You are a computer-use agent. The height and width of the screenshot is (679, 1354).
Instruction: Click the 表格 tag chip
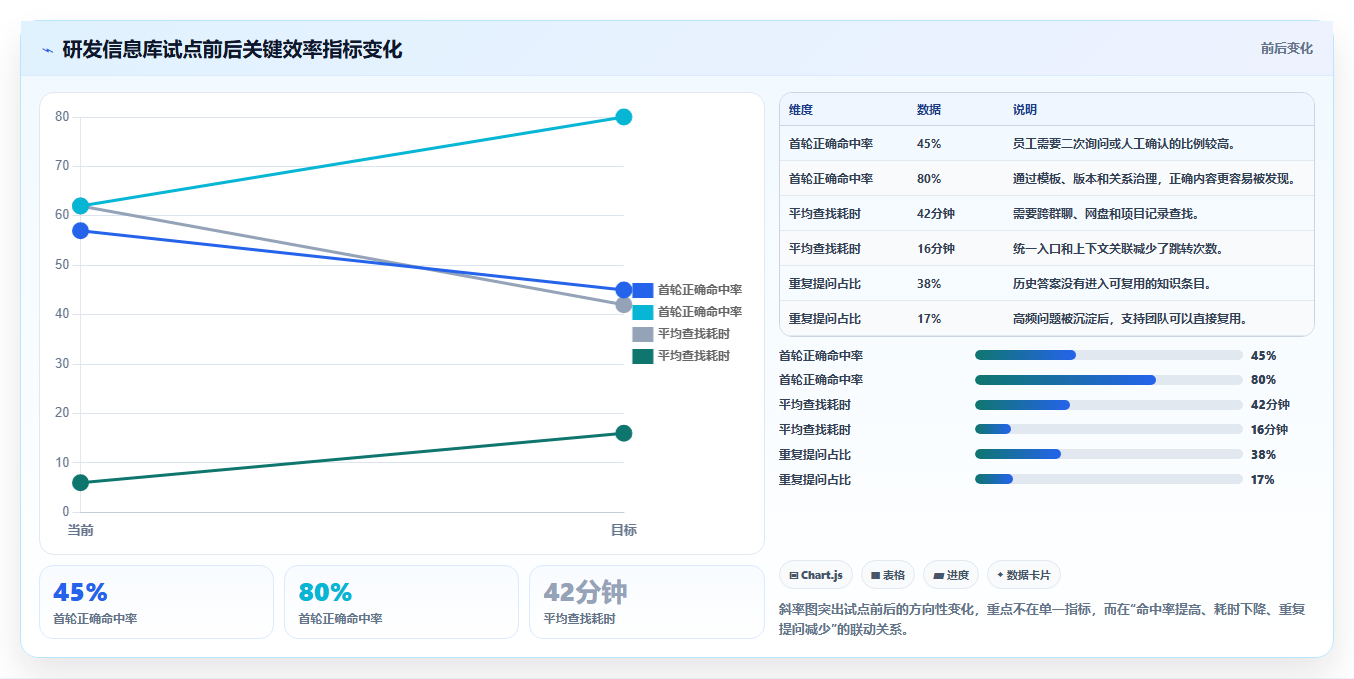click(888, 575)
